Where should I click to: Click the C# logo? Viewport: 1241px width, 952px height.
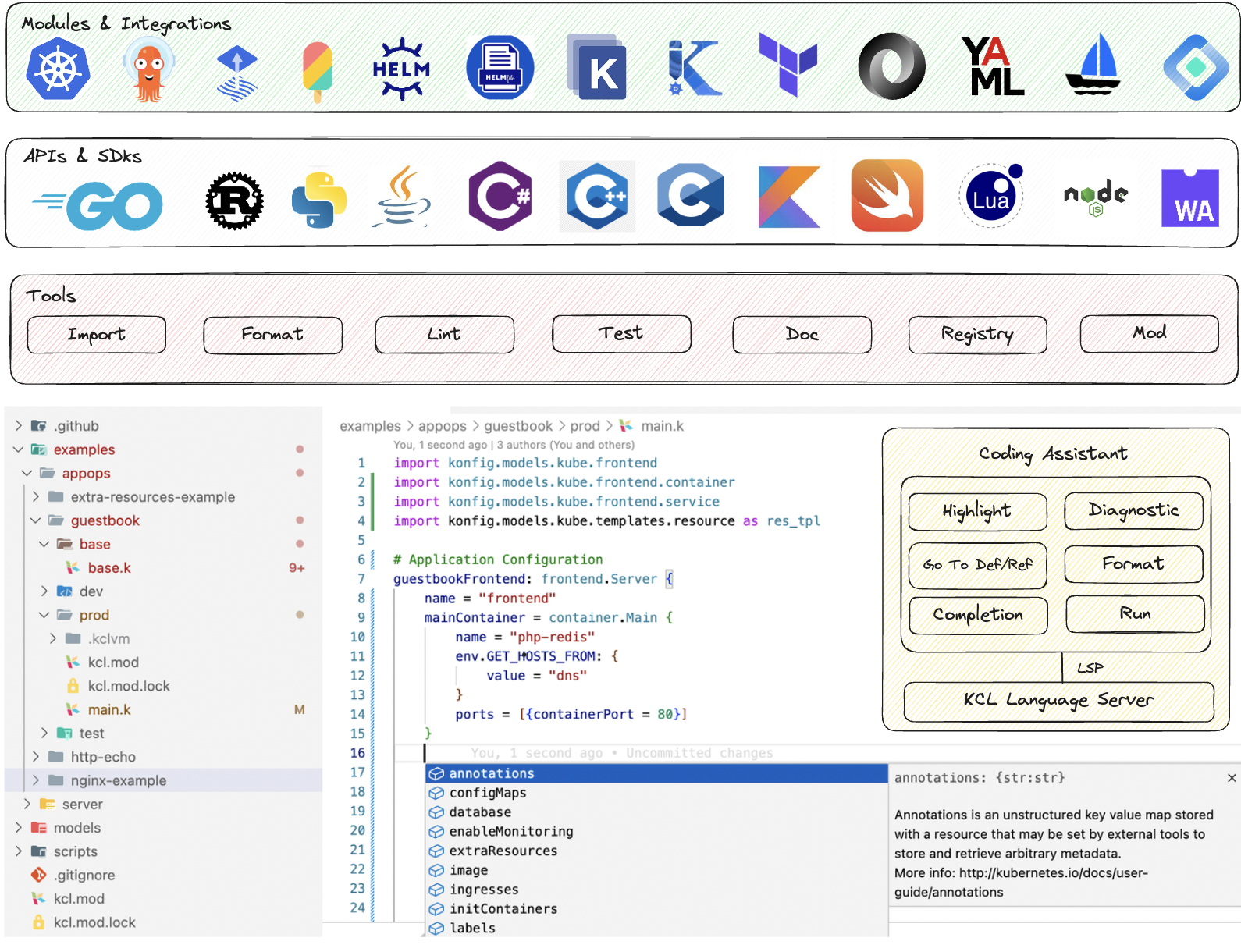500,196
